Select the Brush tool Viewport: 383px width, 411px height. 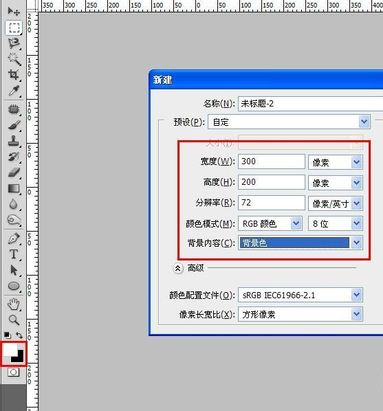(14, 126)
